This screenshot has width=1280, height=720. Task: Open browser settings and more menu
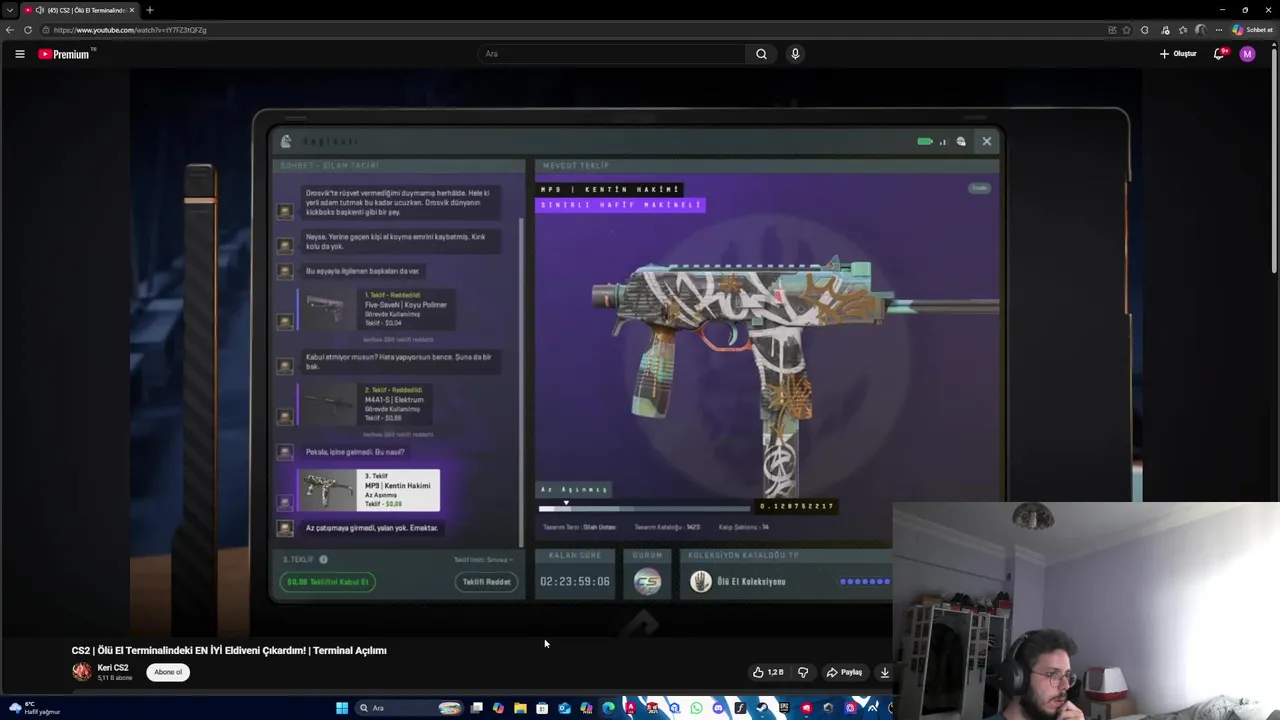1218,30
